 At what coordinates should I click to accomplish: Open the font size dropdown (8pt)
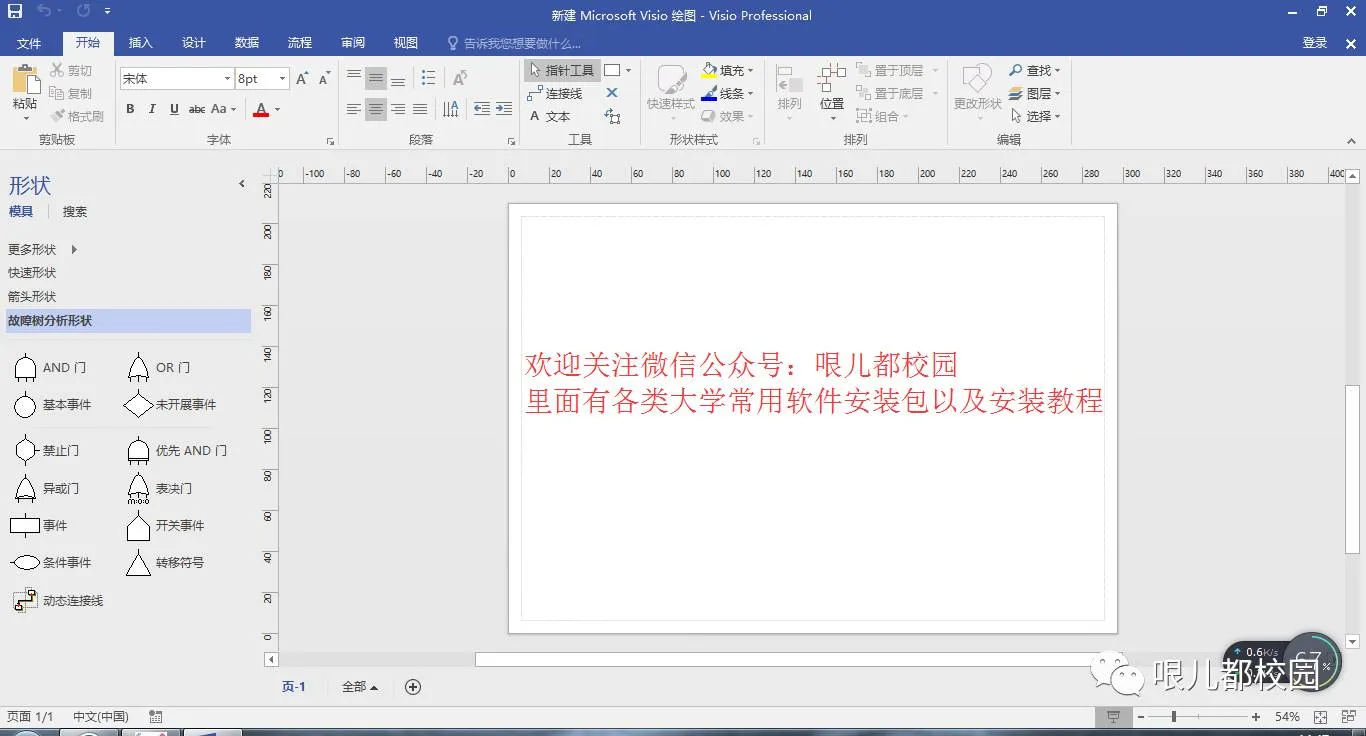283,79
